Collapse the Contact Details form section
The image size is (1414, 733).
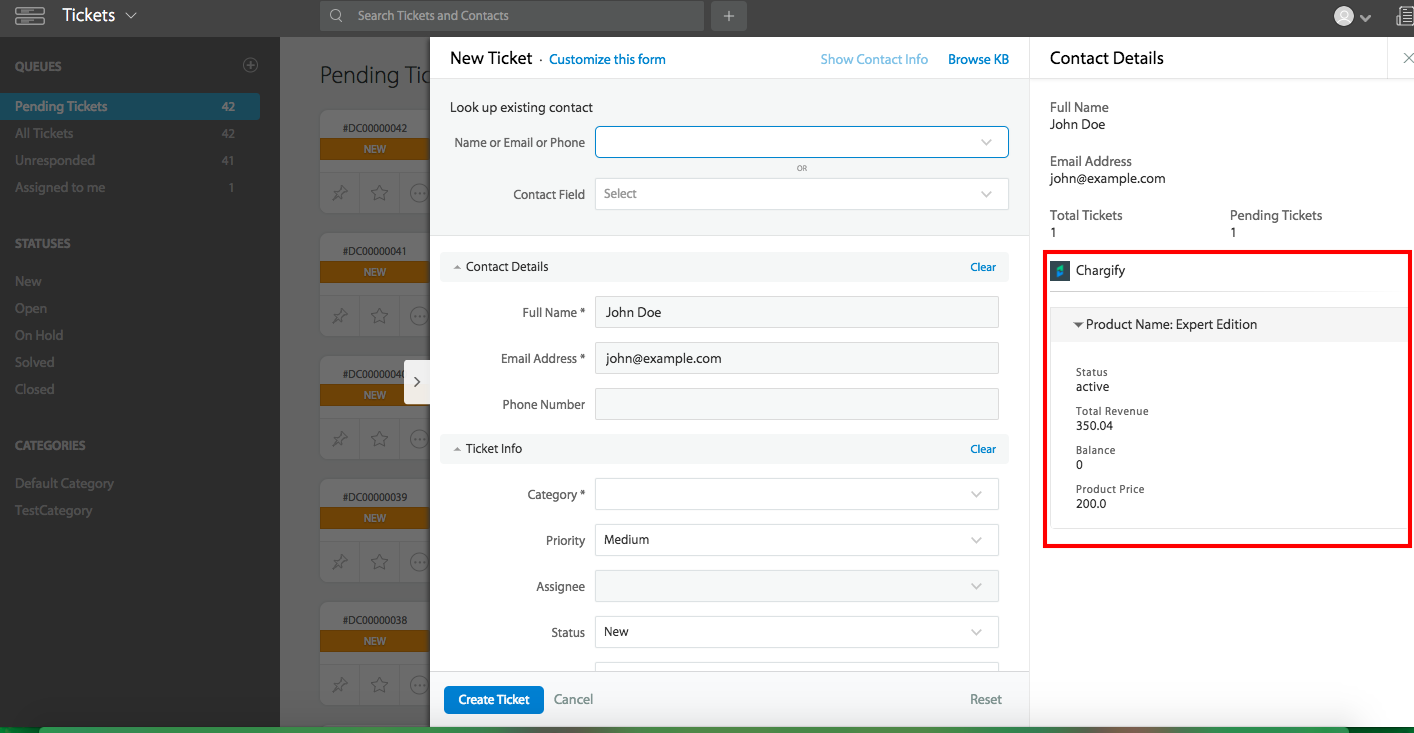pos(457,267)
